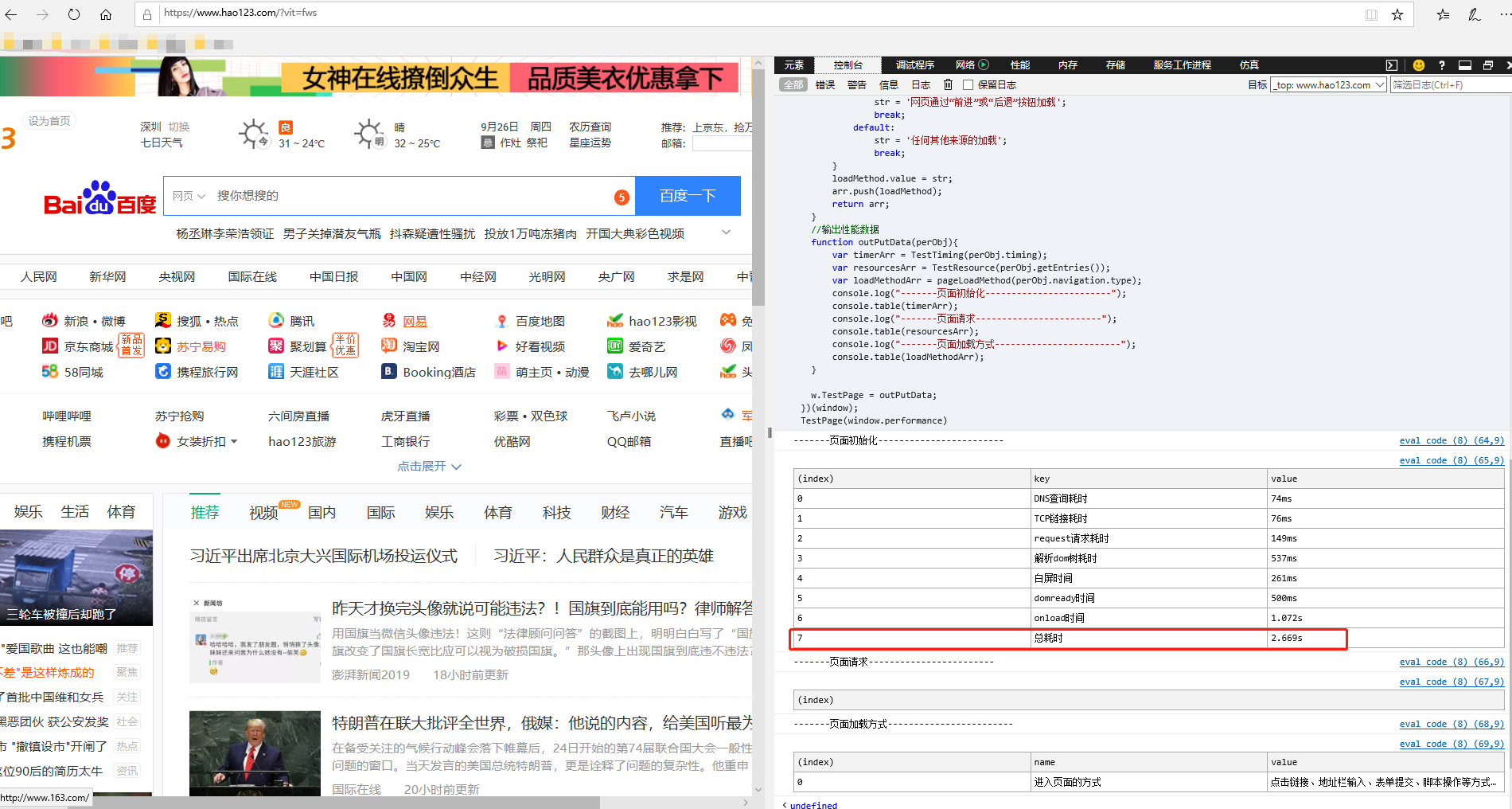Image resolution: width=1512 pixels, height=809 pixels.
Task: Dock devtools to bottom icon
Action: click(1465, 65)
